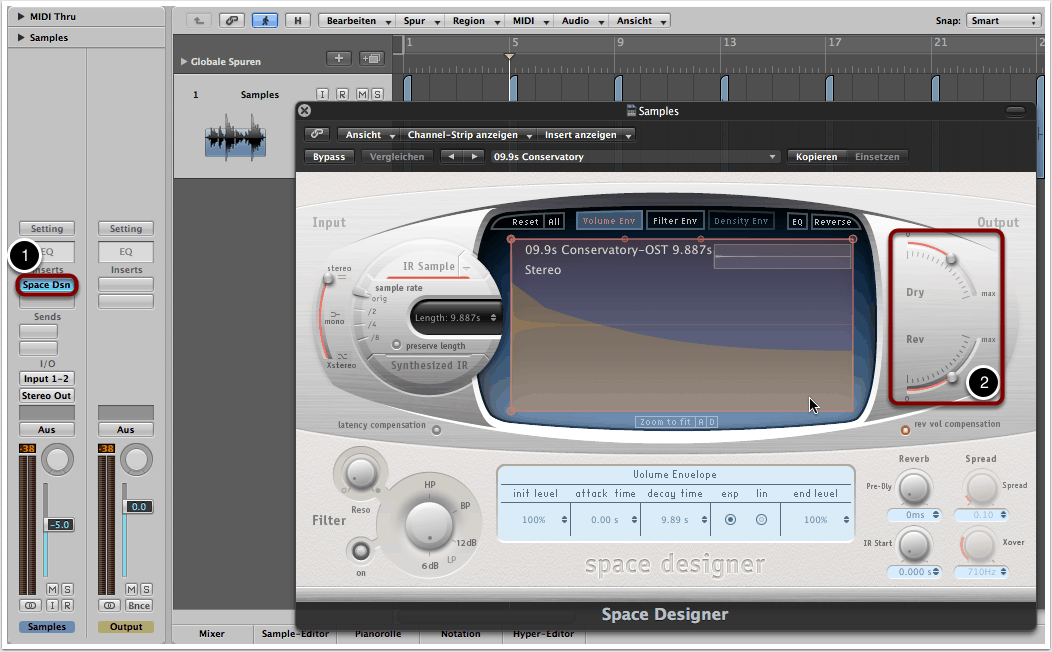Expand the Globale Spuren disclosure triangle
Viewport: 1052px width, 652px height.
pyautogui.click(x=183, y=62)
